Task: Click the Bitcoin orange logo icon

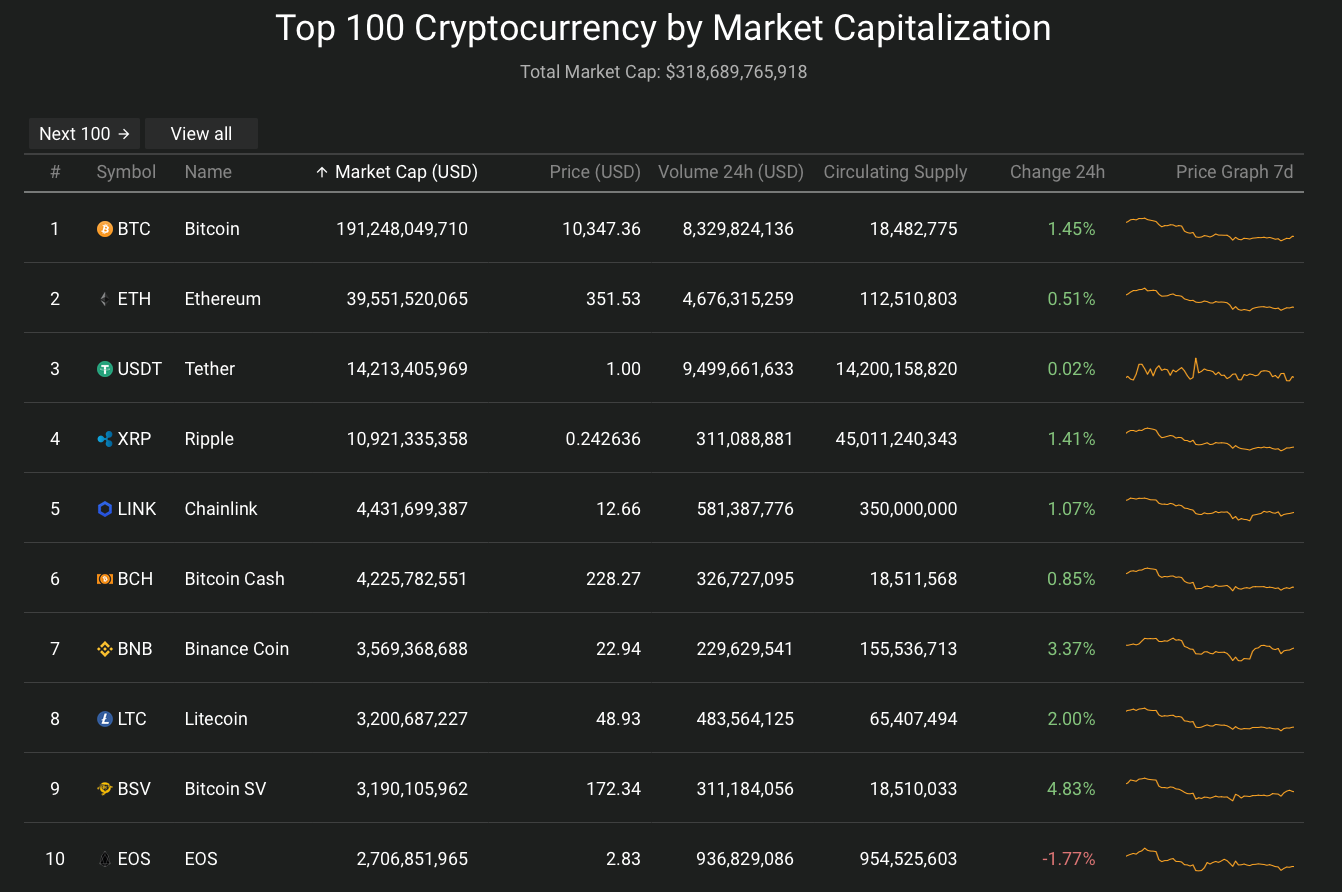Action: [105, 229]
